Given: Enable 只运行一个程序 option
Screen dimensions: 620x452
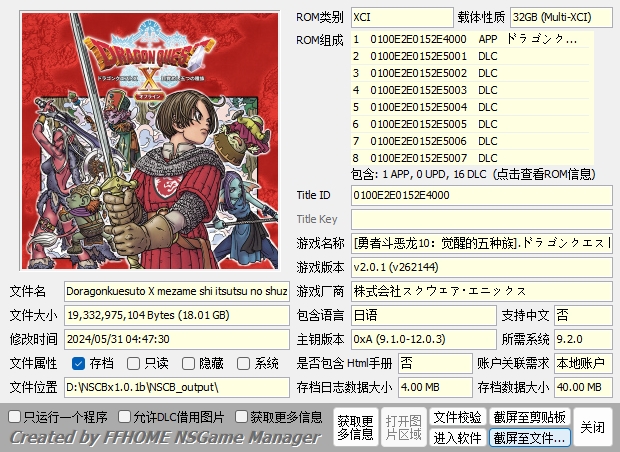Looking at the screenshot, I should click(x=15, y=416).
